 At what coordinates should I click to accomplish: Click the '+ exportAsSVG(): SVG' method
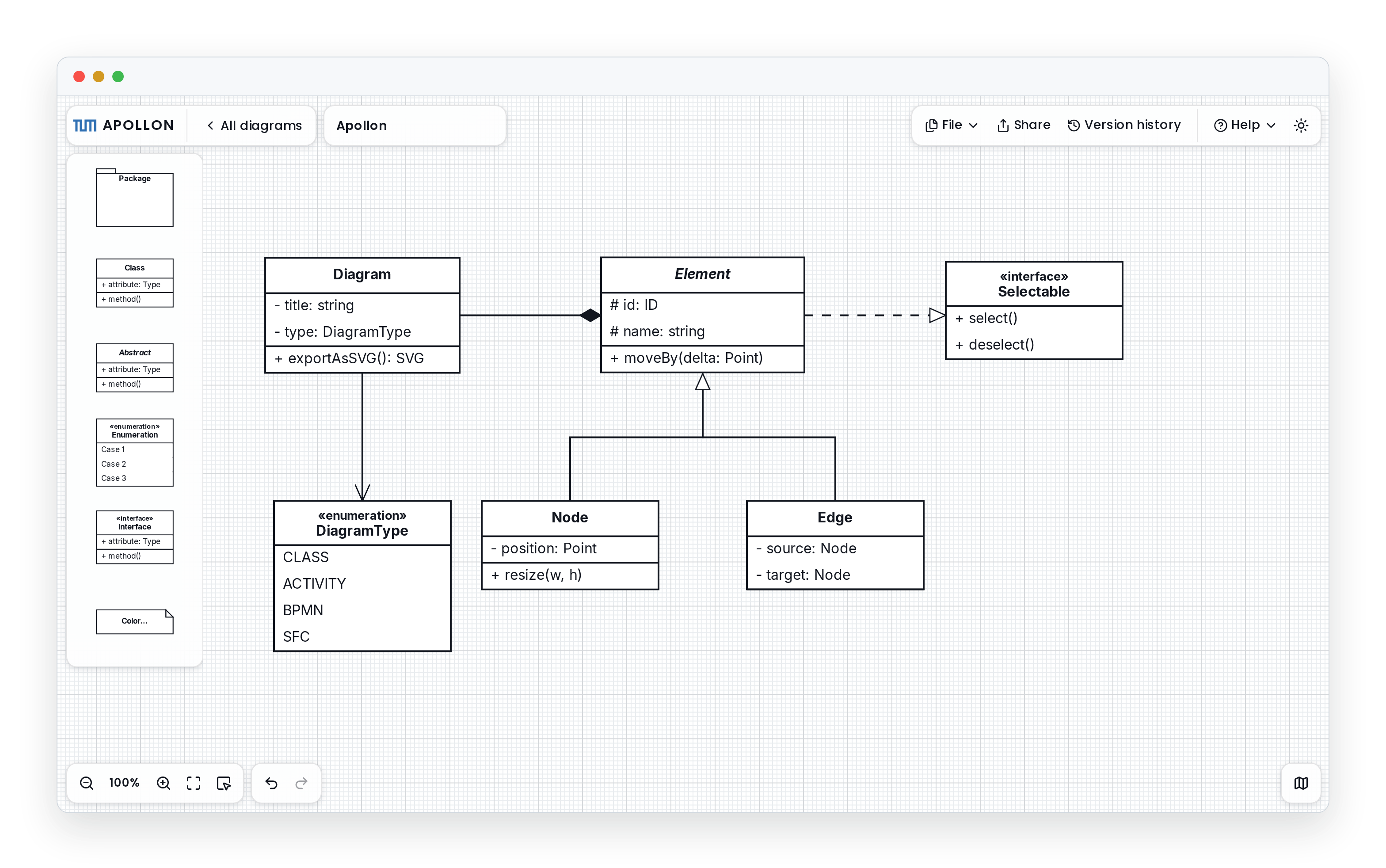[362, 359]
